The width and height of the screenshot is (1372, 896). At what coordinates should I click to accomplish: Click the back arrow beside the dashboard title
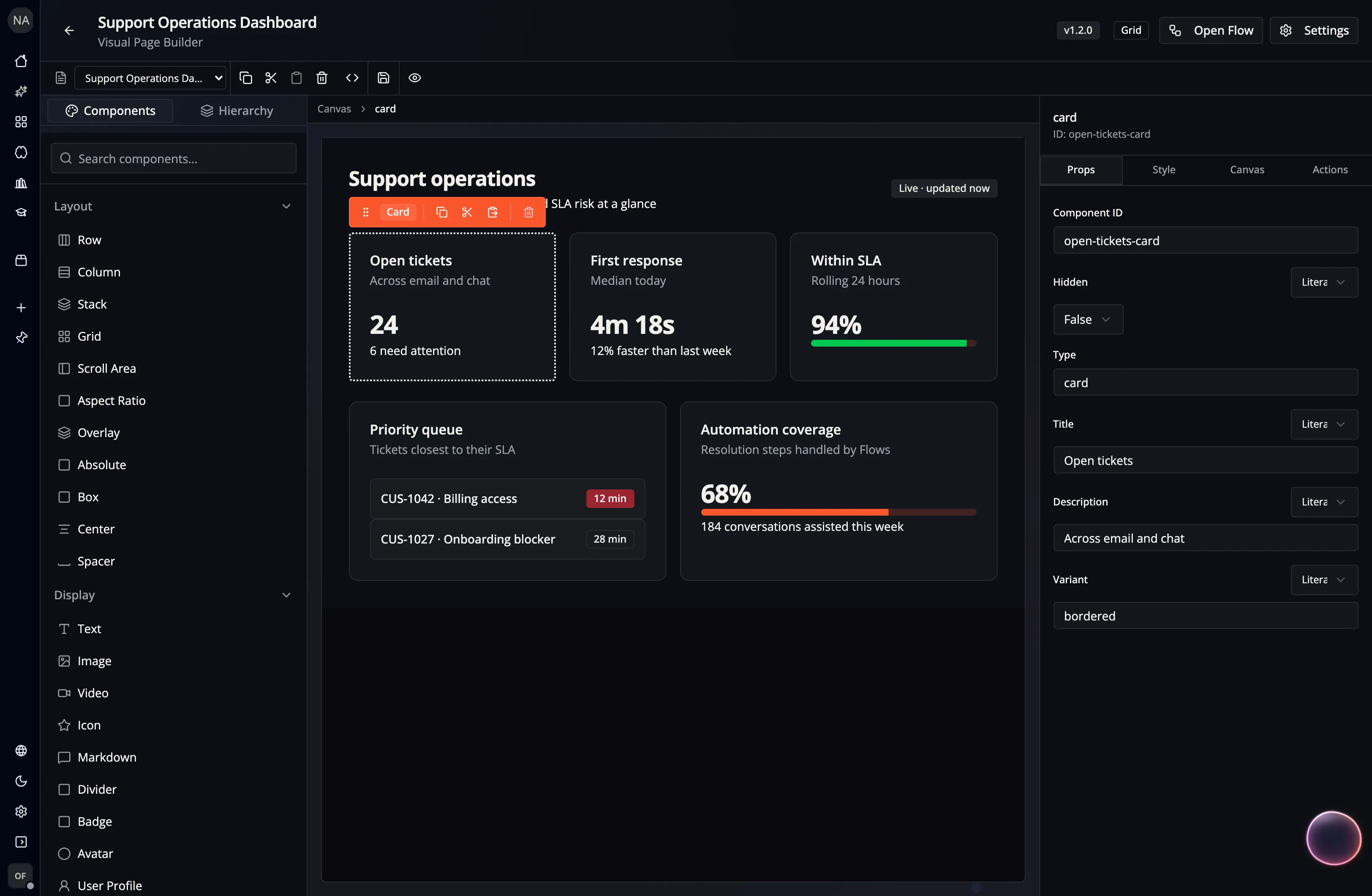click(69, 30)
